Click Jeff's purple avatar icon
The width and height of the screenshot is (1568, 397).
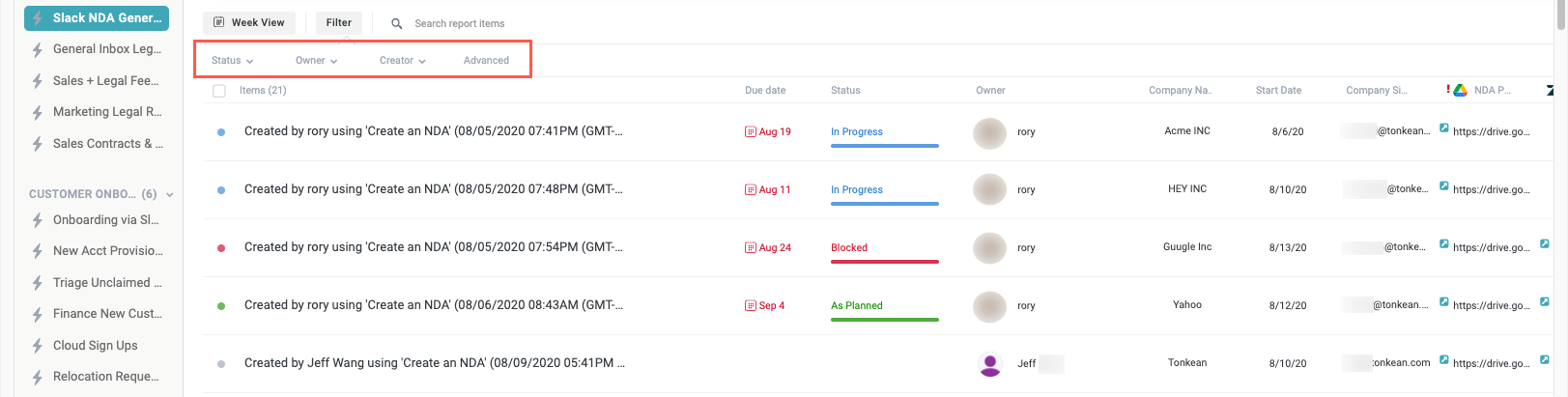coord(989,363)
